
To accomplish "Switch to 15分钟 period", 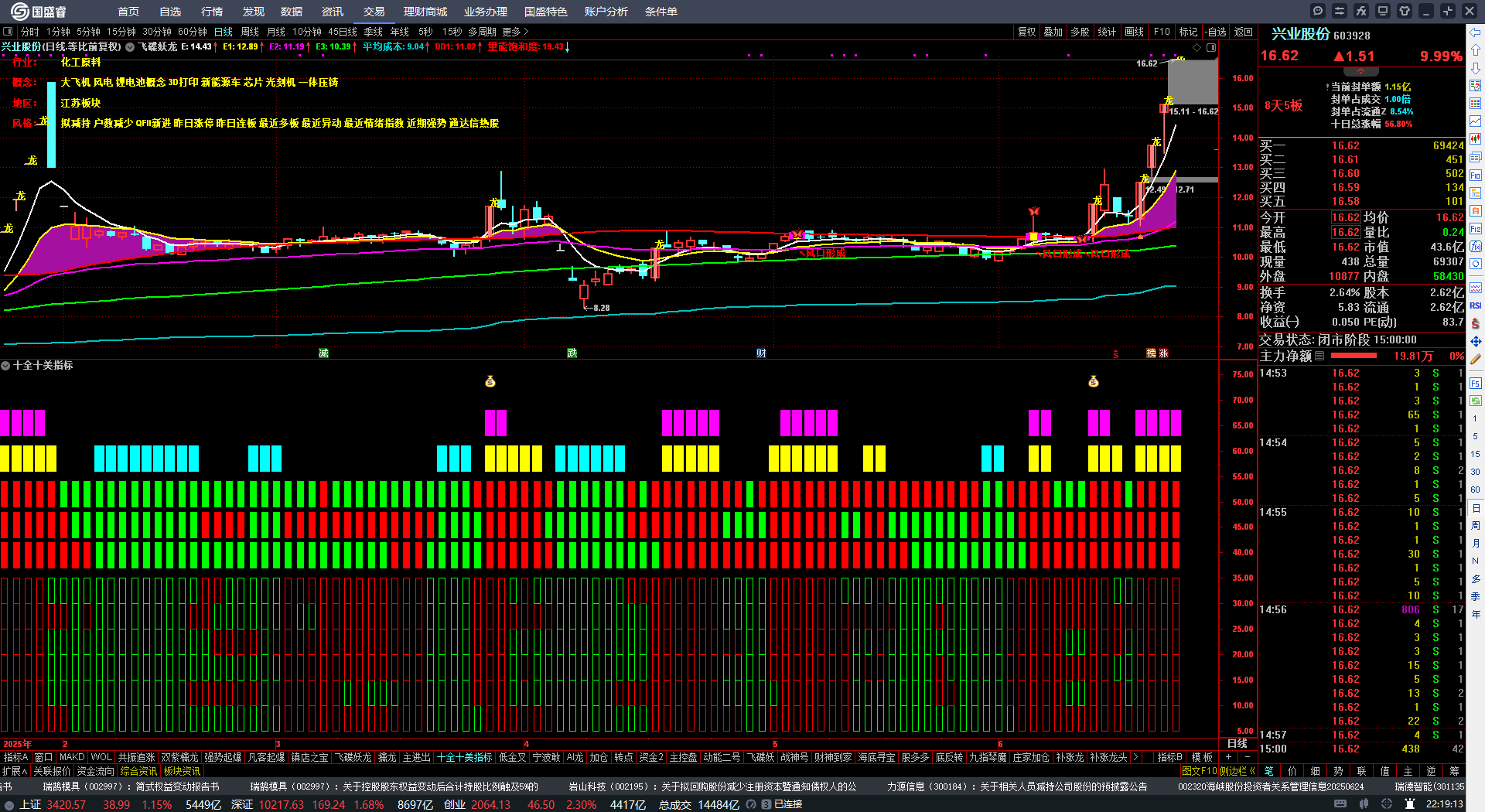I will pyautogui.click(x=121, y=32).
